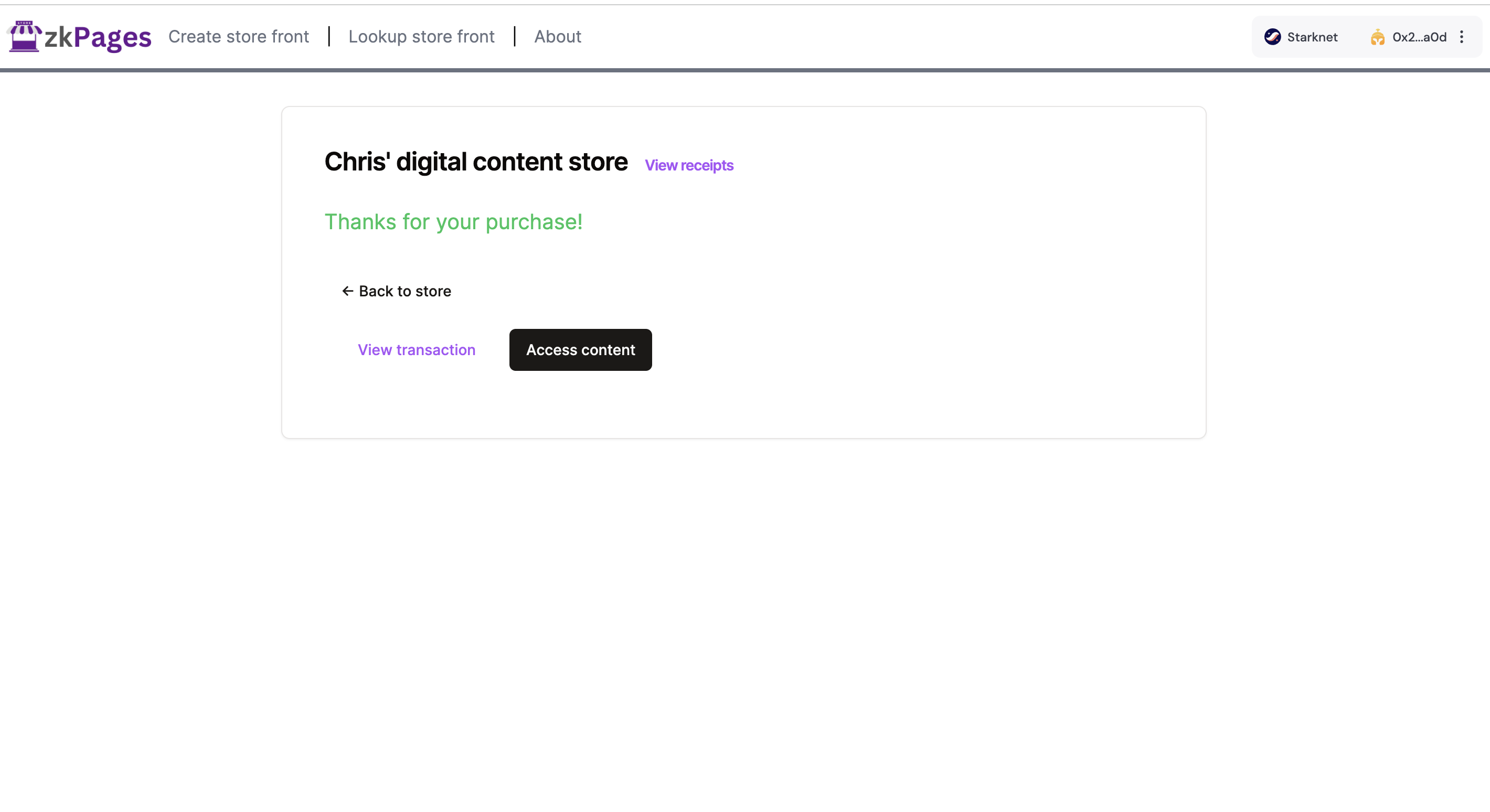Go to Lookup store front

(x=421, y=36)
